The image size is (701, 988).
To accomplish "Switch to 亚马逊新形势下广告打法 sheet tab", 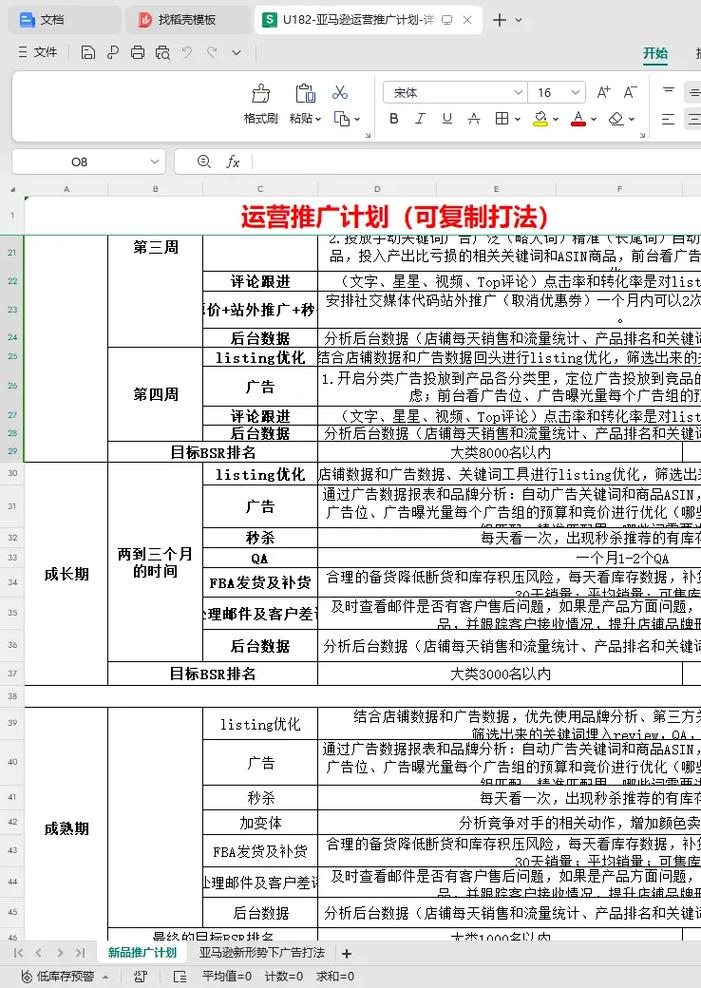I will pos(262,952).
